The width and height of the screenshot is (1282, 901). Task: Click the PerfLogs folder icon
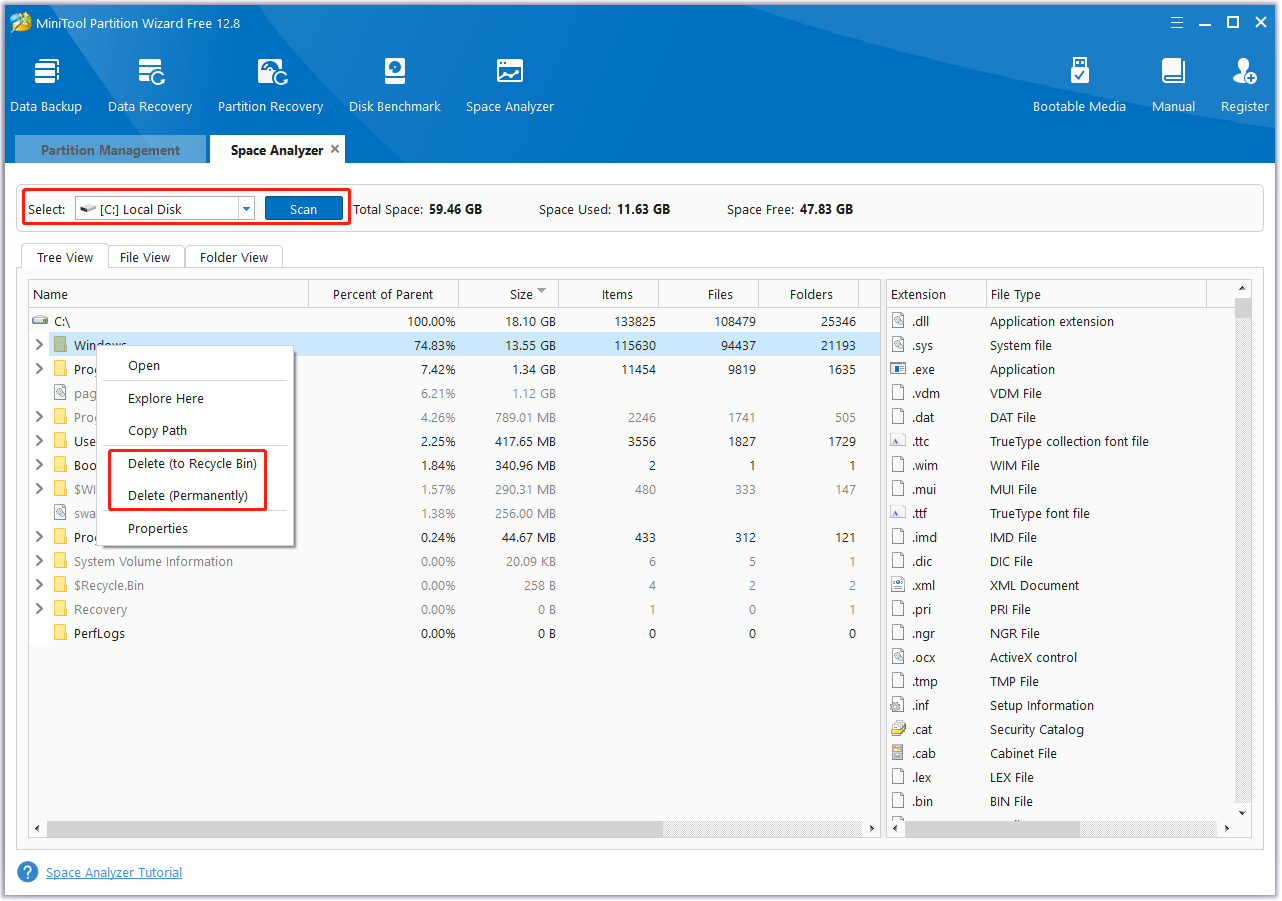[x=60, y=633]
